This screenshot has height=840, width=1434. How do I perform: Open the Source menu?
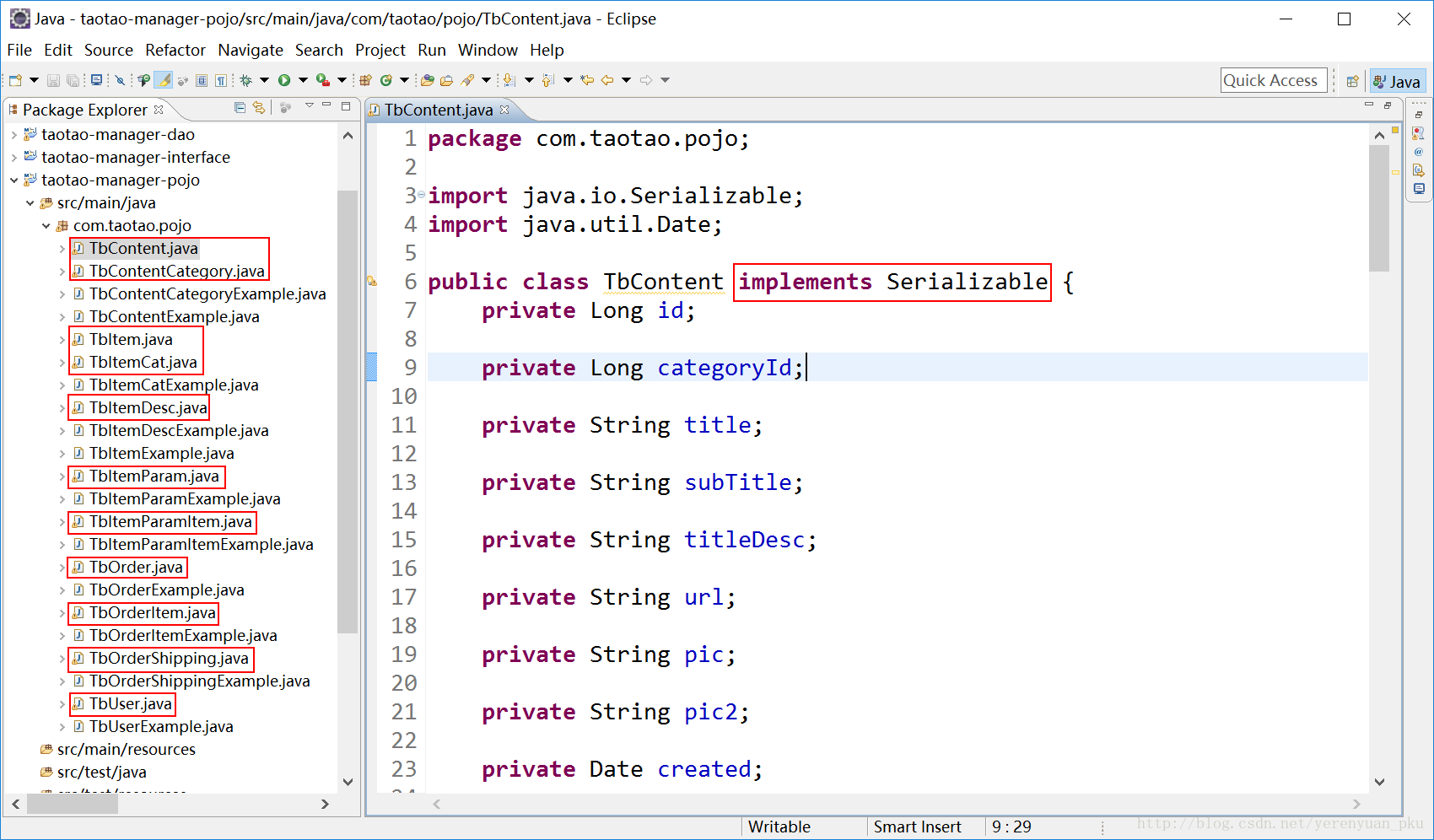coord(109,50)
